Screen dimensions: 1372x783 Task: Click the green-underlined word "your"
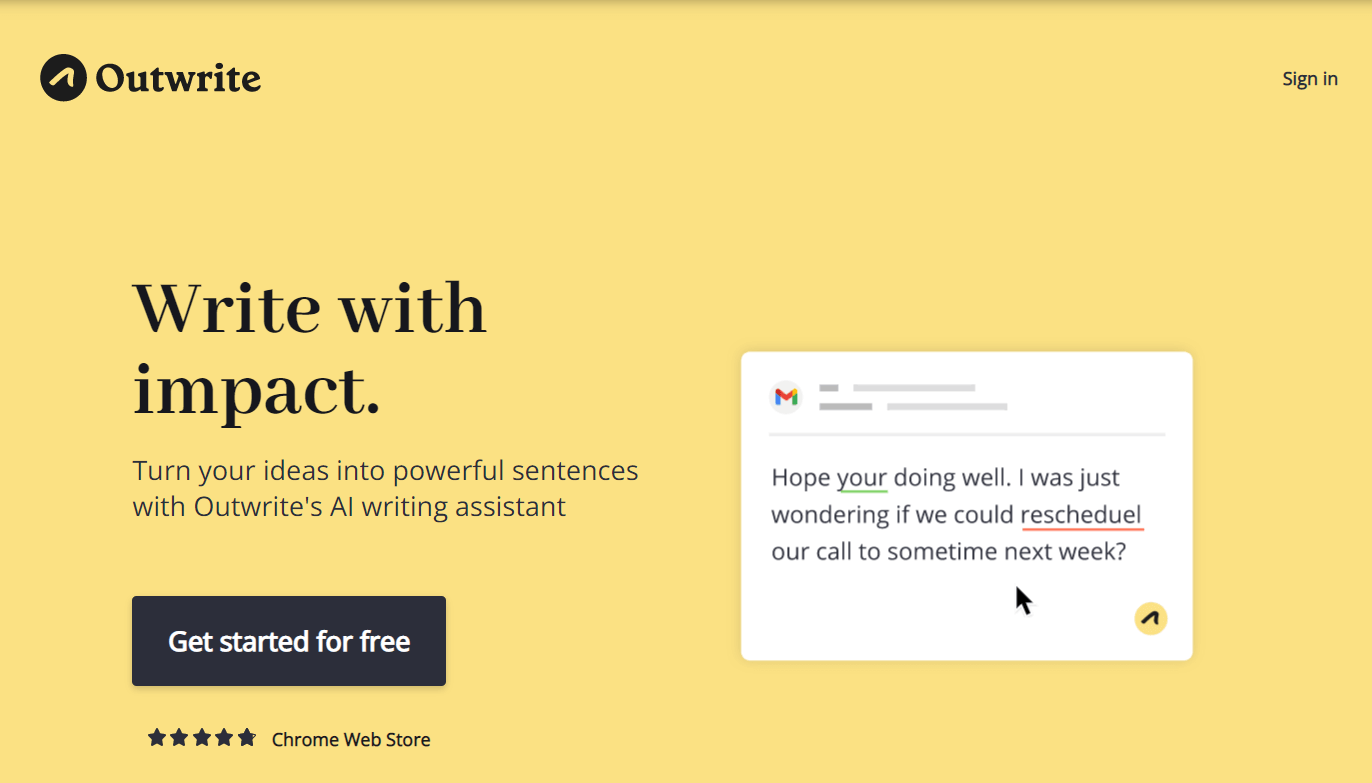(862, 478)
